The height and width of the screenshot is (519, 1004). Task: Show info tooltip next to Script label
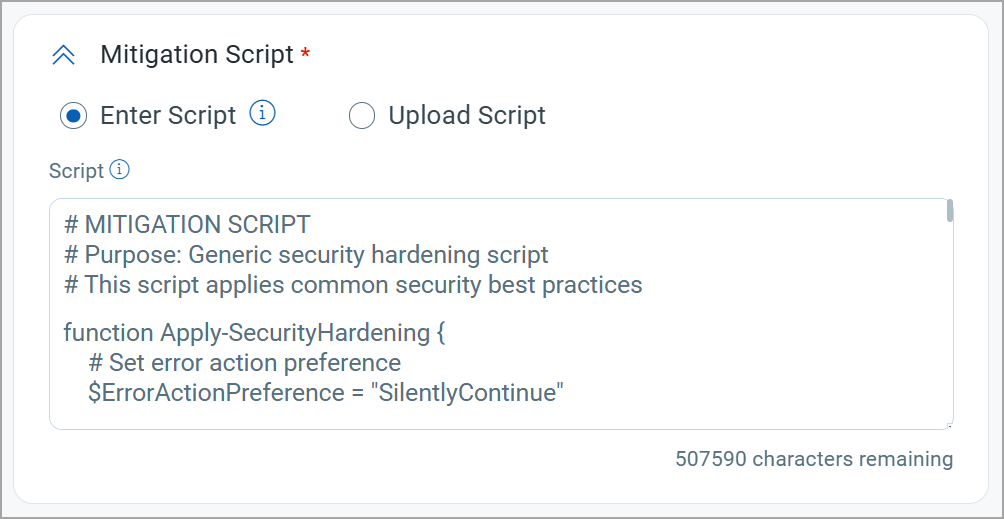(x=120, y=170)
